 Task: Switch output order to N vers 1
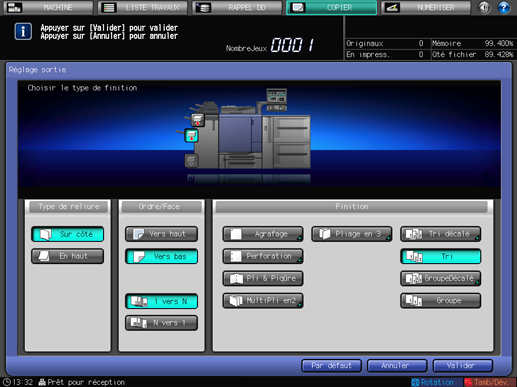[161, 323]
